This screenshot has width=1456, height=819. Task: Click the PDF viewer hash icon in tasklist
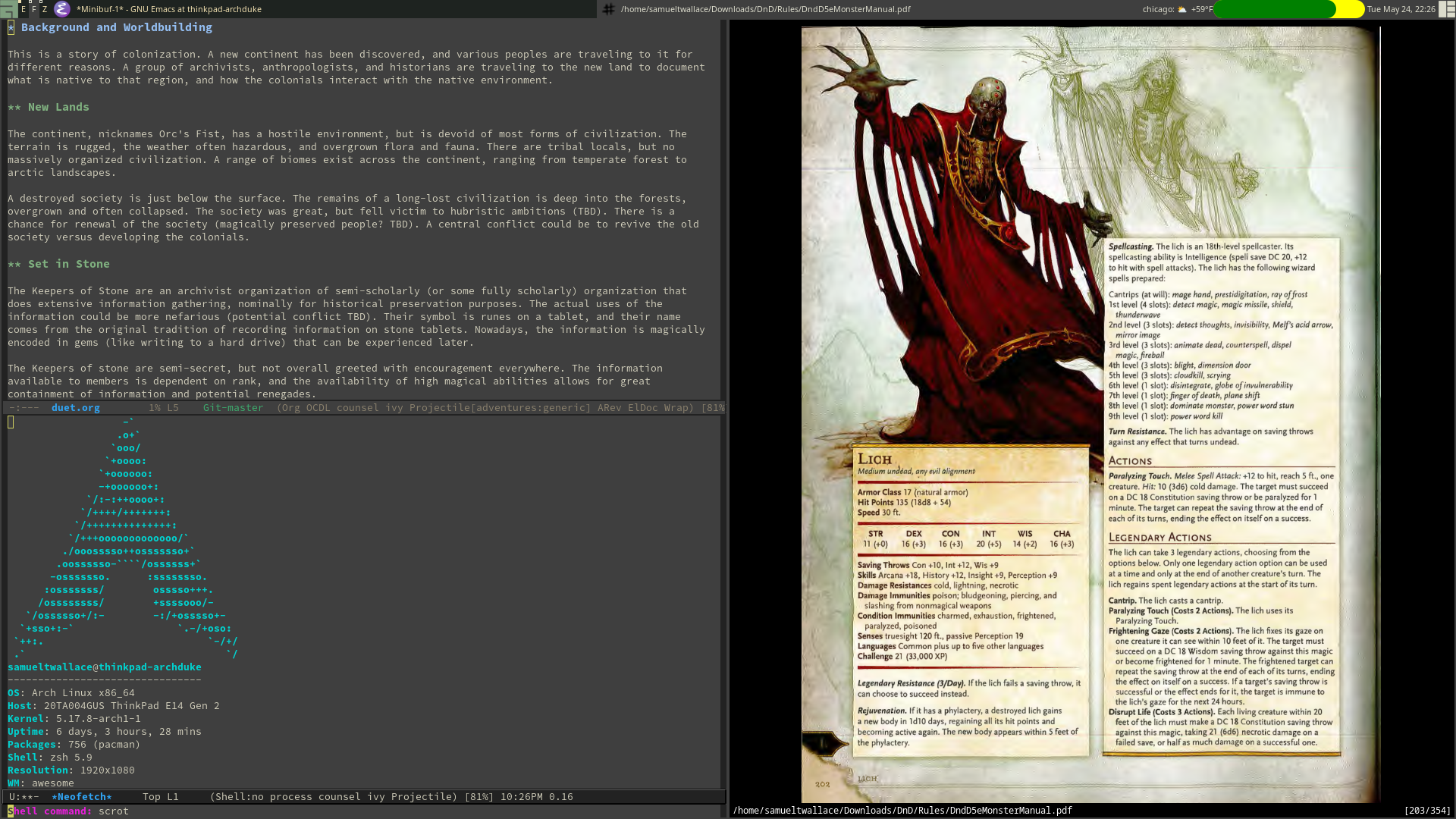click(x=608, y=9)
